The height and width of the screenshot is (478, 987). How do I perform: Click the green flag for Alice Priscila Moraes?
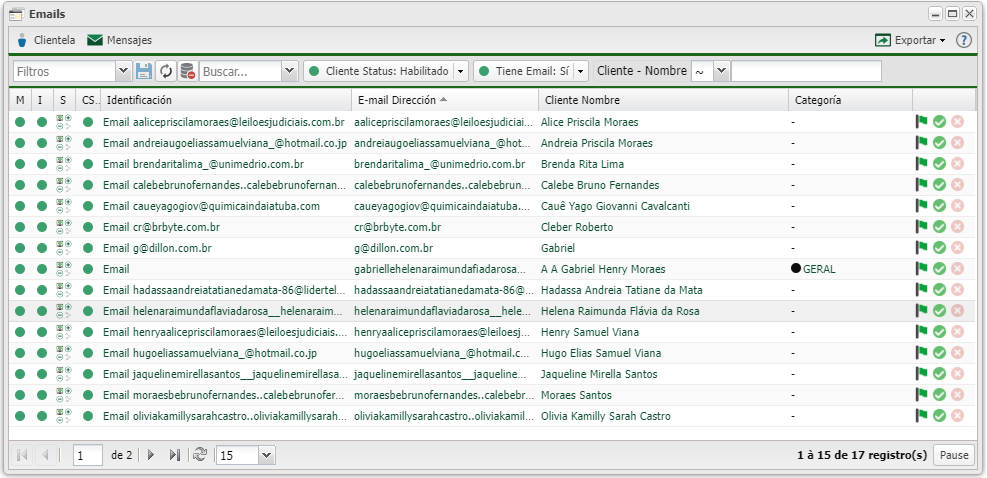[x=922, y=122]
